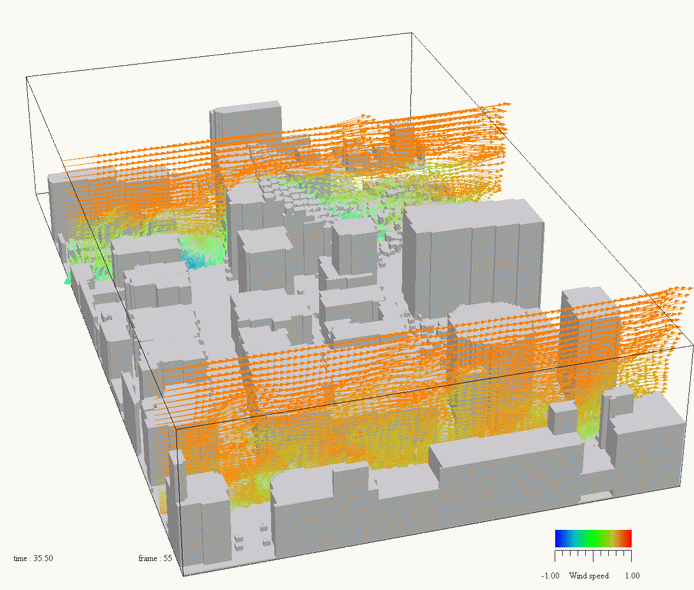Click the wind speed color gradient bar
The image size is (694, 590).
point(593,538)
